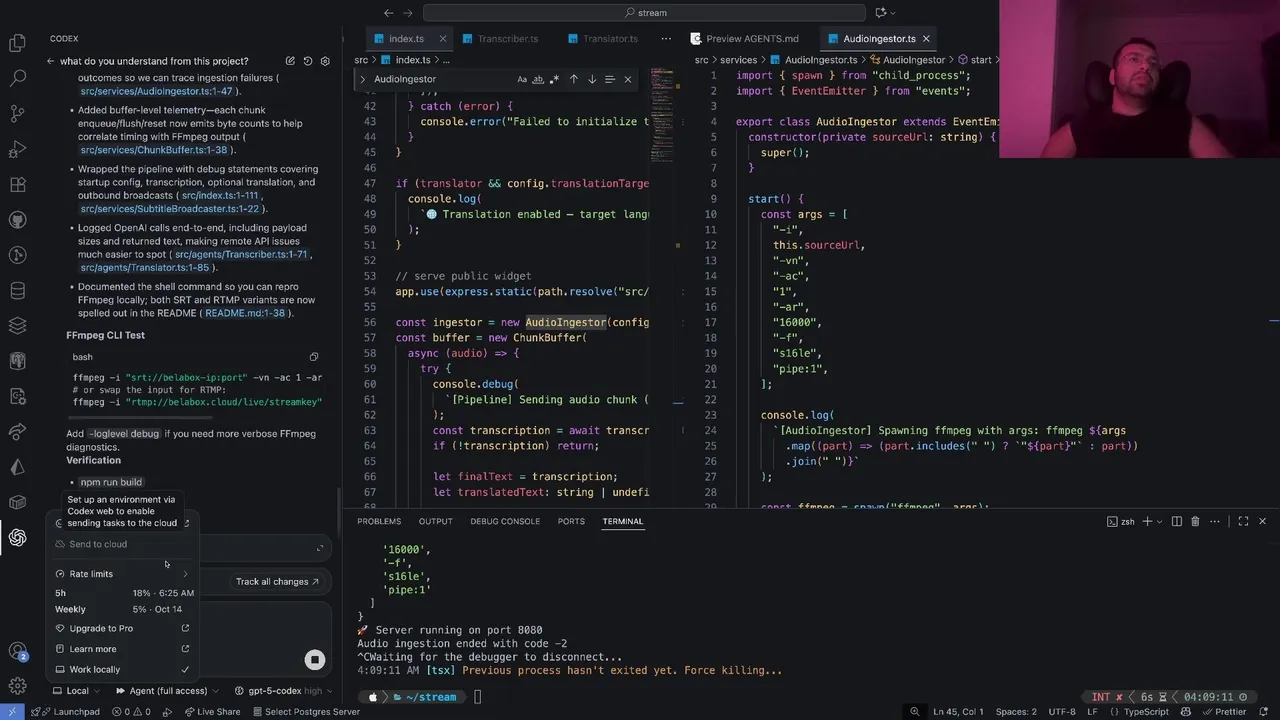This screenshot has height=720, width=1280.
Task: Go to previous find match
Action: click(x=573, y=79)
